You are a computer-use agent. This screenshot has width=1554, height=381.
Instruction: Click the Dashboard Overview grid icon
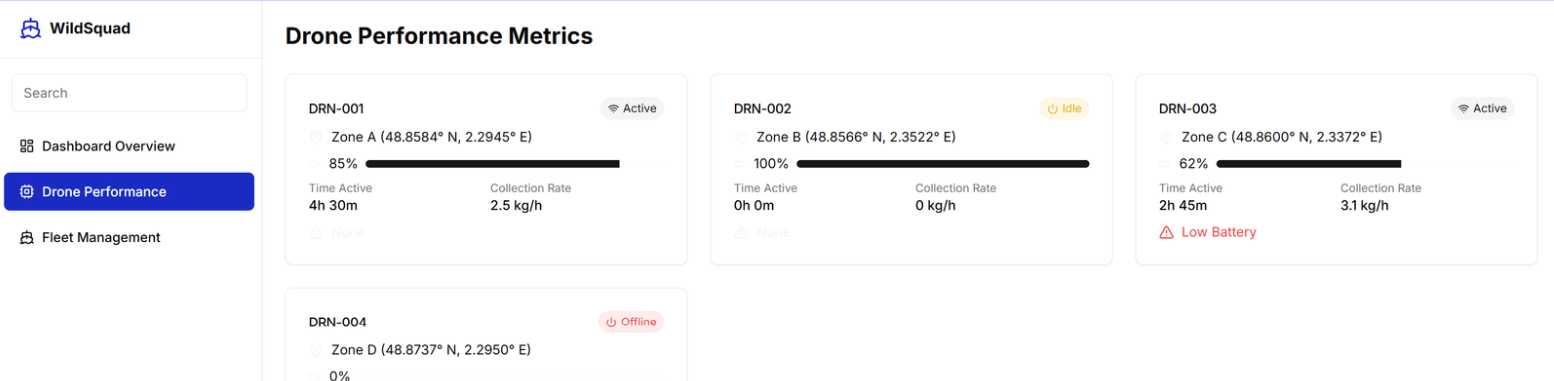[x=27, y=146]
